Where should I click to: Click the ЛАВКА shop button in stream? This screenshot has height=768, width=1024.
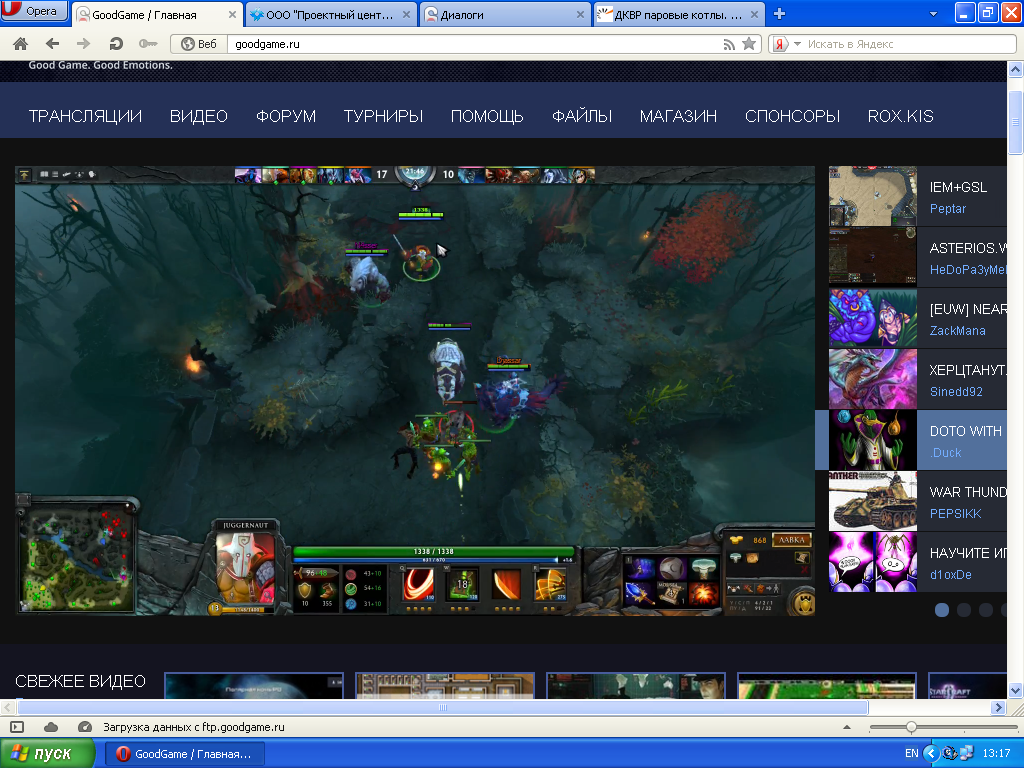click(792, 540)
